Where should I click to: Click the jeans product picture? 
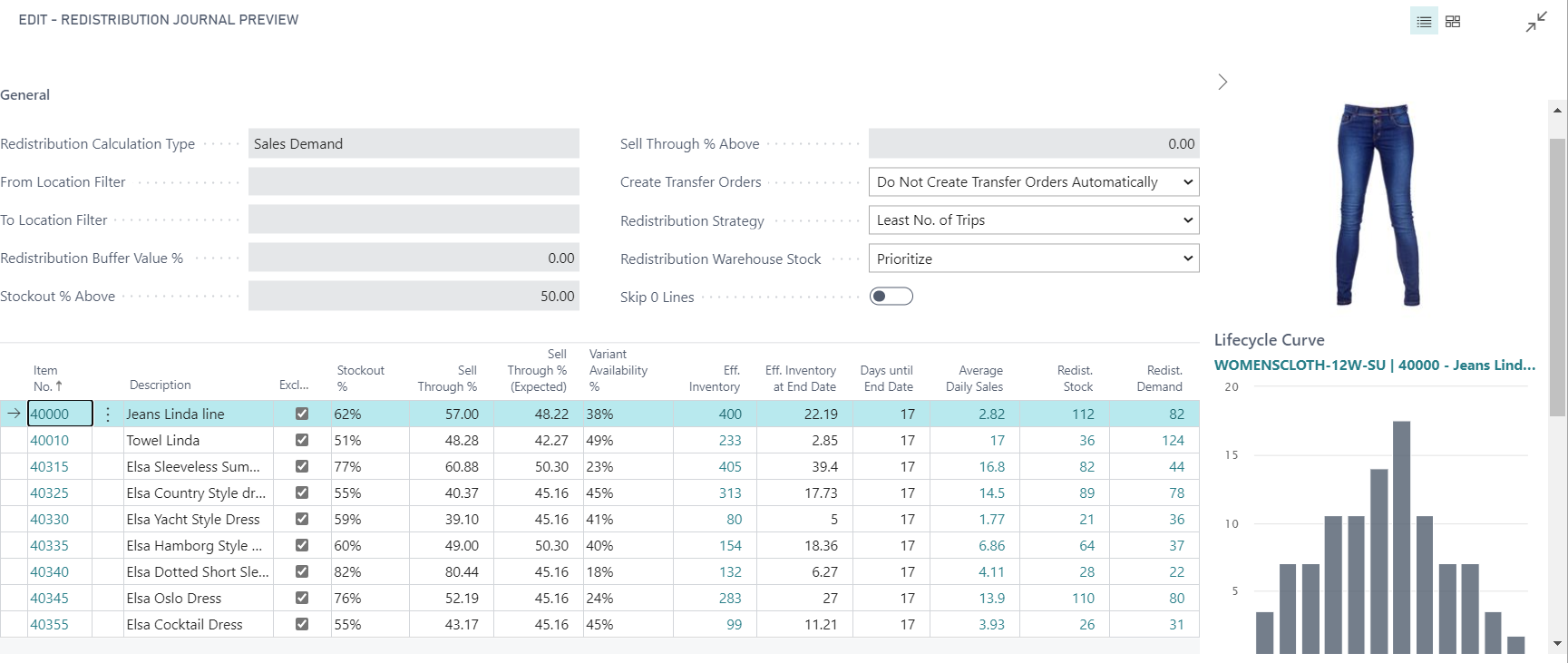1377,204
